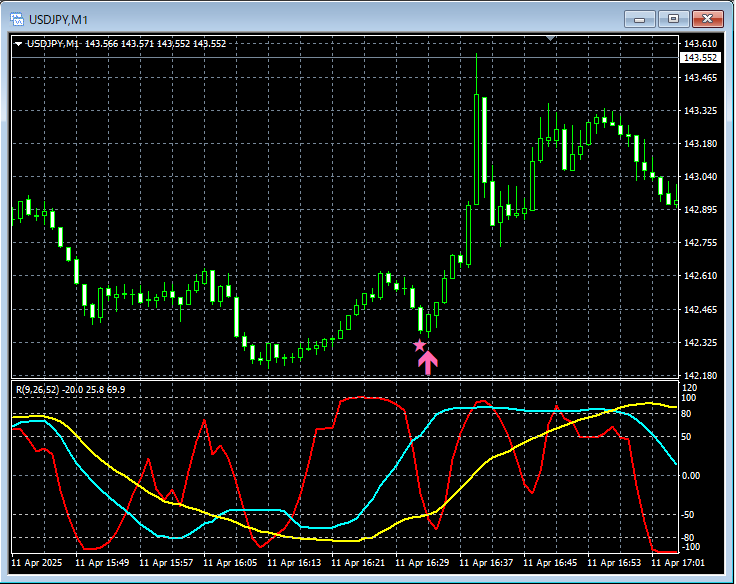The height and width of the screenshot is (584, 736).
Task: Click the 143.465 price scale label
Action: [700, 77]
